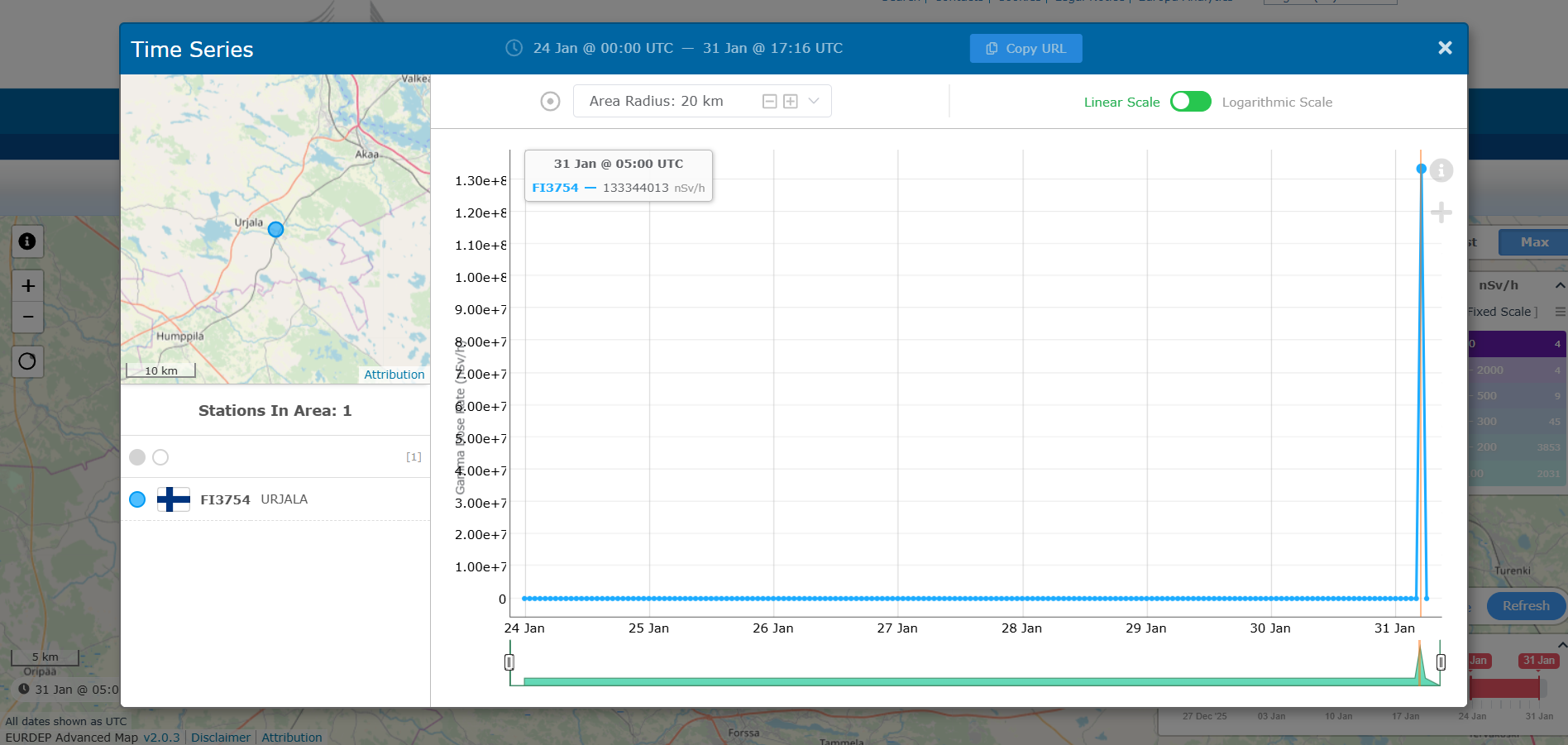
Task: Click the target locate icon near Area Radius
Action: click(550, 101)
